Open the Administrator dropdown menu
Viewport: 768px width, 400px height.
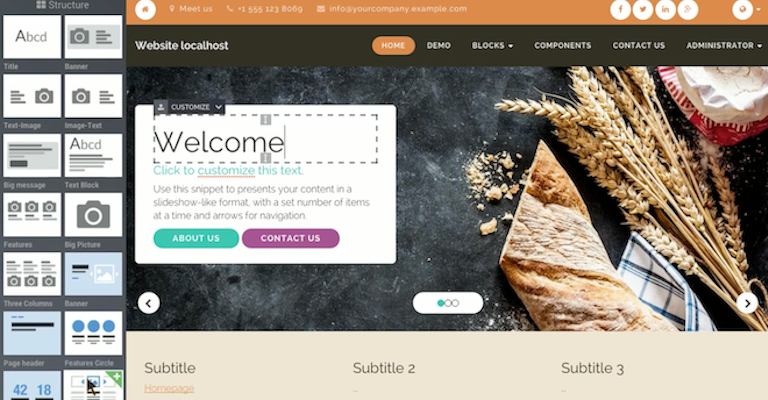(x=724, y=46)
